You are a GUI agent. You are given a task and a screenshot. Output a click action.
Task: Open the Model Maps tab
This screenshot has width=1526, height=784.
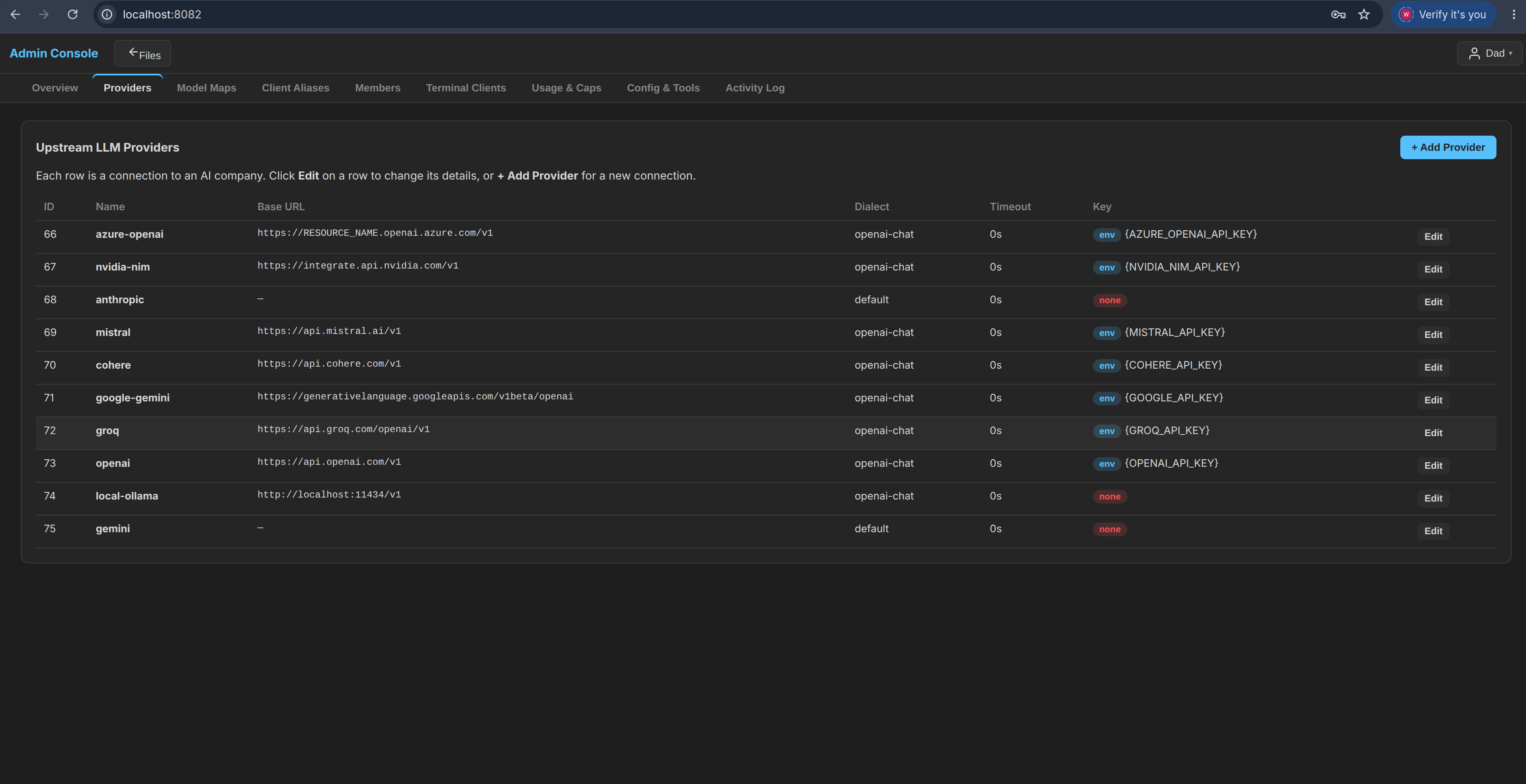(207, 88)
